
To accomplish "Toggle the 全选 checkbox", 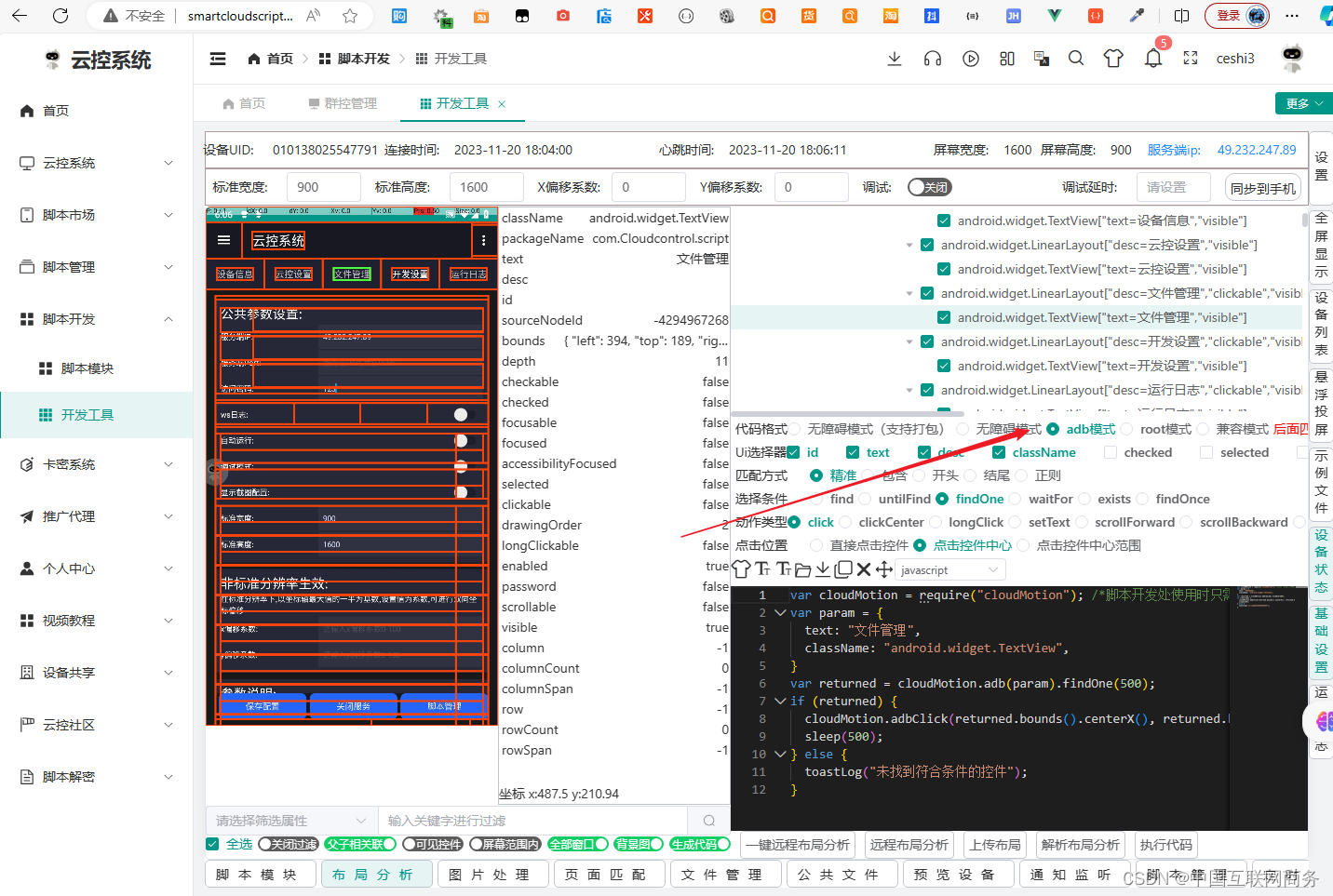I will (212, 844).
